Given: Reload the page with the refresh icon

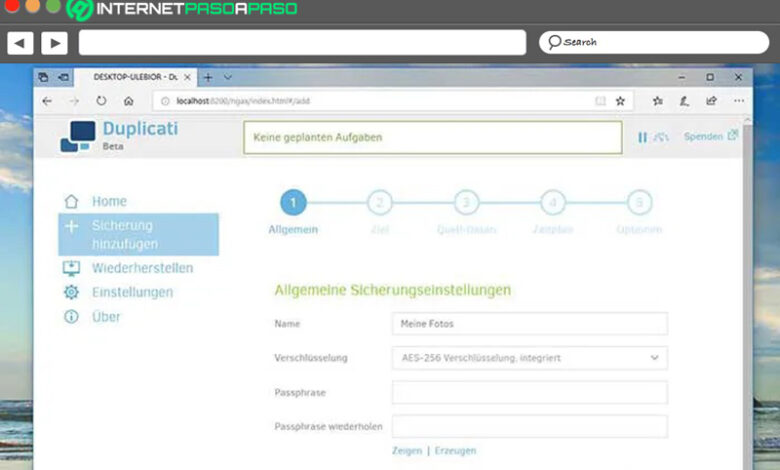Looking at the screenshot, I should 101,101.
